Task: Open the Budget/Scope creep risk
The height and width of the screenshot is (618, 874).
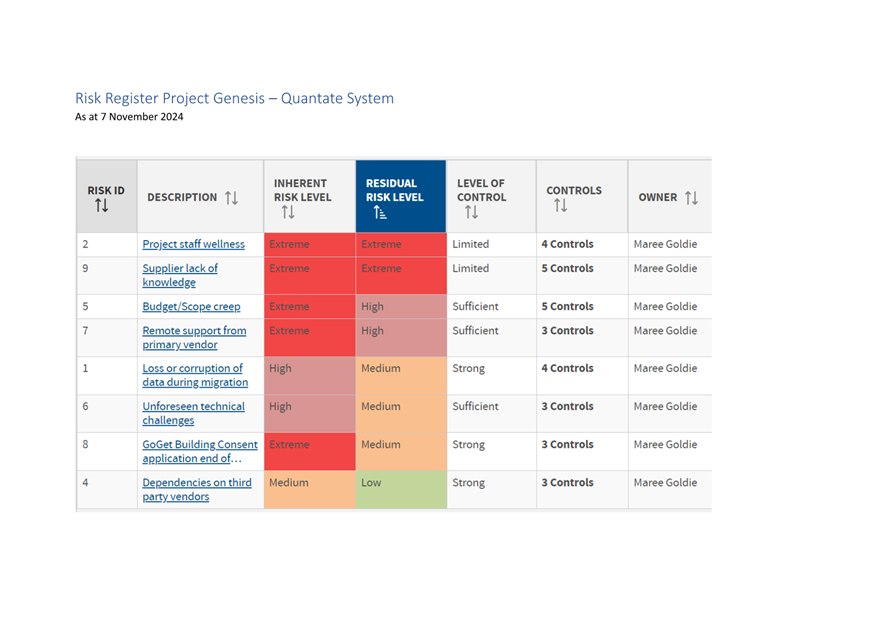Action: click(x=191, y=306)
